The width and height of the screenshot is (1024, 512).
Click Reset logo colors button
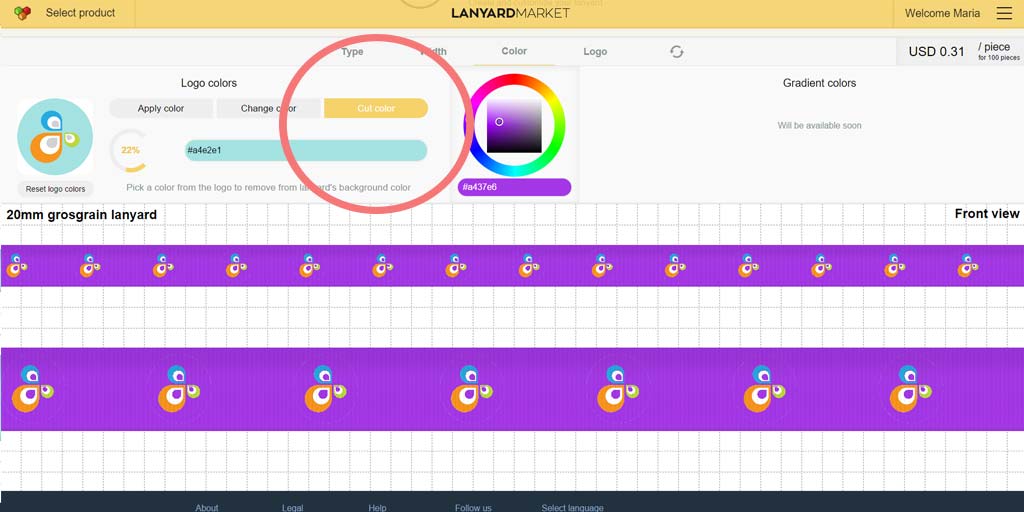click(x=56, y=189)
